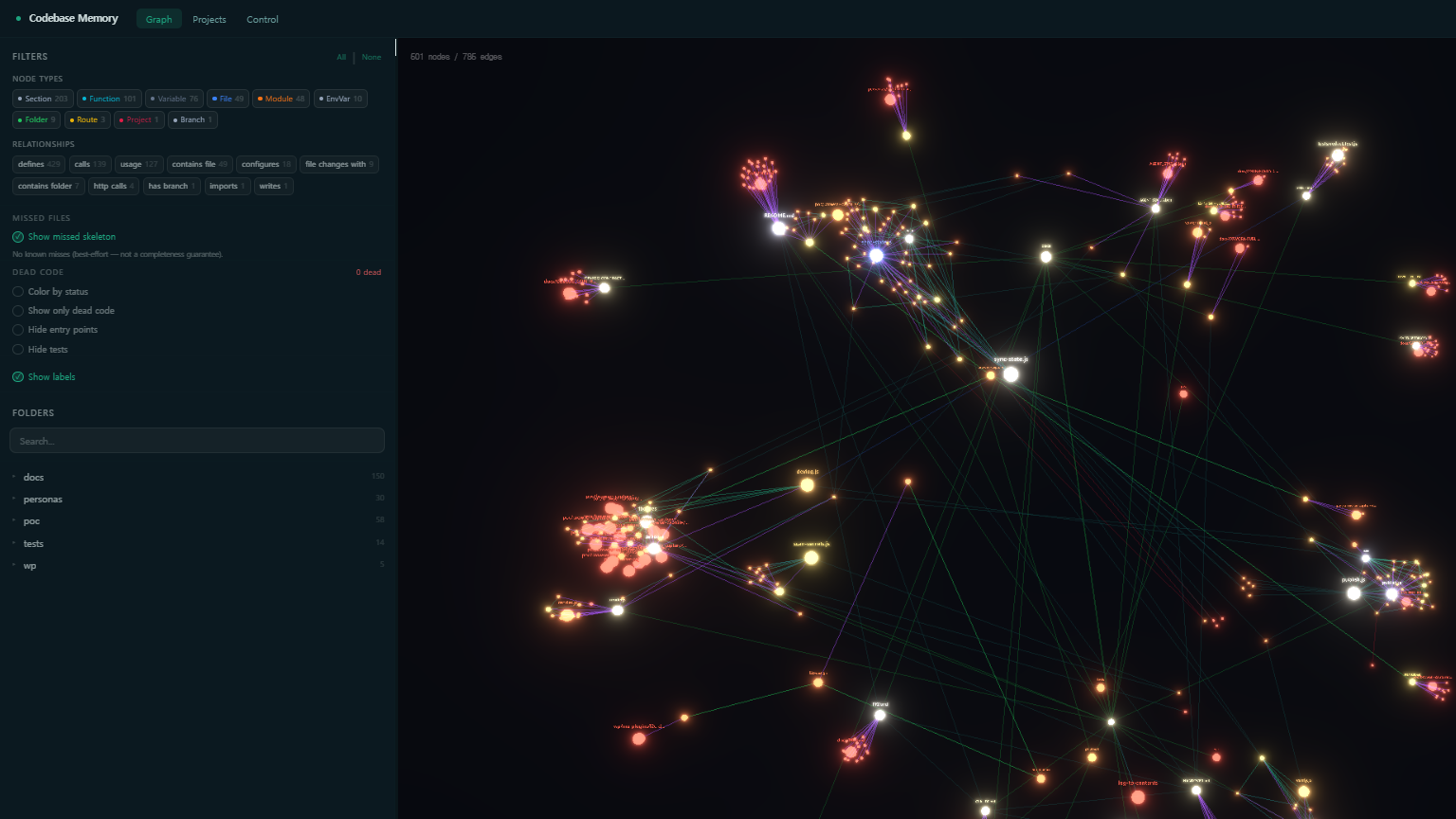Screen dimensions: 1456x819
Task: Toggle the usage relationship chip
Action: pos(139,164)
